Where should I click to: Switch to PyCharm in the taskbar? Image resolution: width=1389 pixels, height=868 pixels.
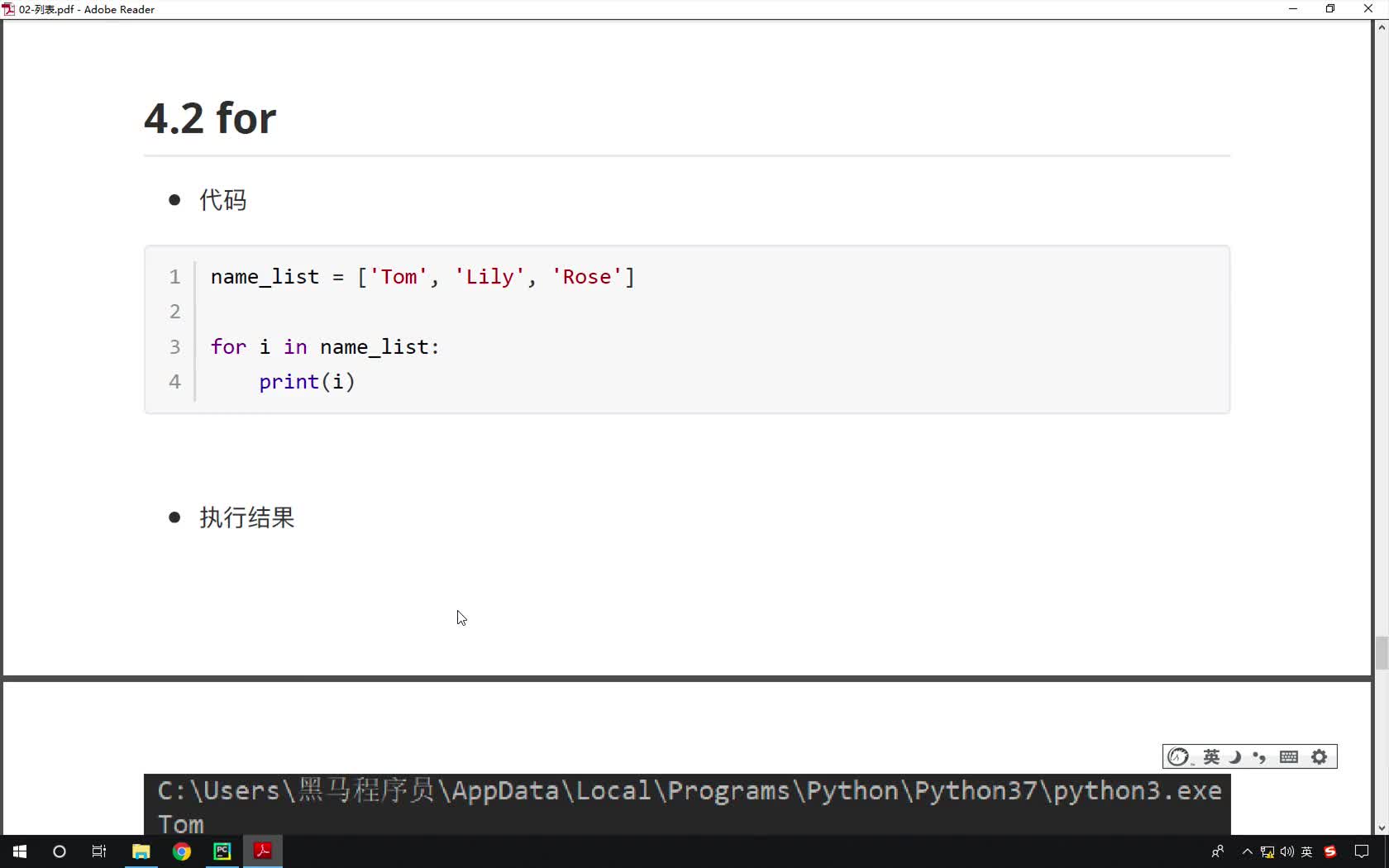tap(222, 851)
